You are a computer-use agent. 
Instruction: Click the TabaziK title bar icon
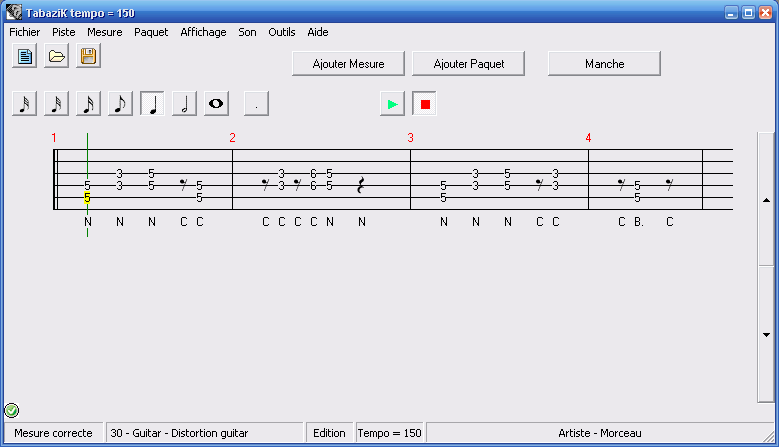pyautogui.click(x=14, y=12)
